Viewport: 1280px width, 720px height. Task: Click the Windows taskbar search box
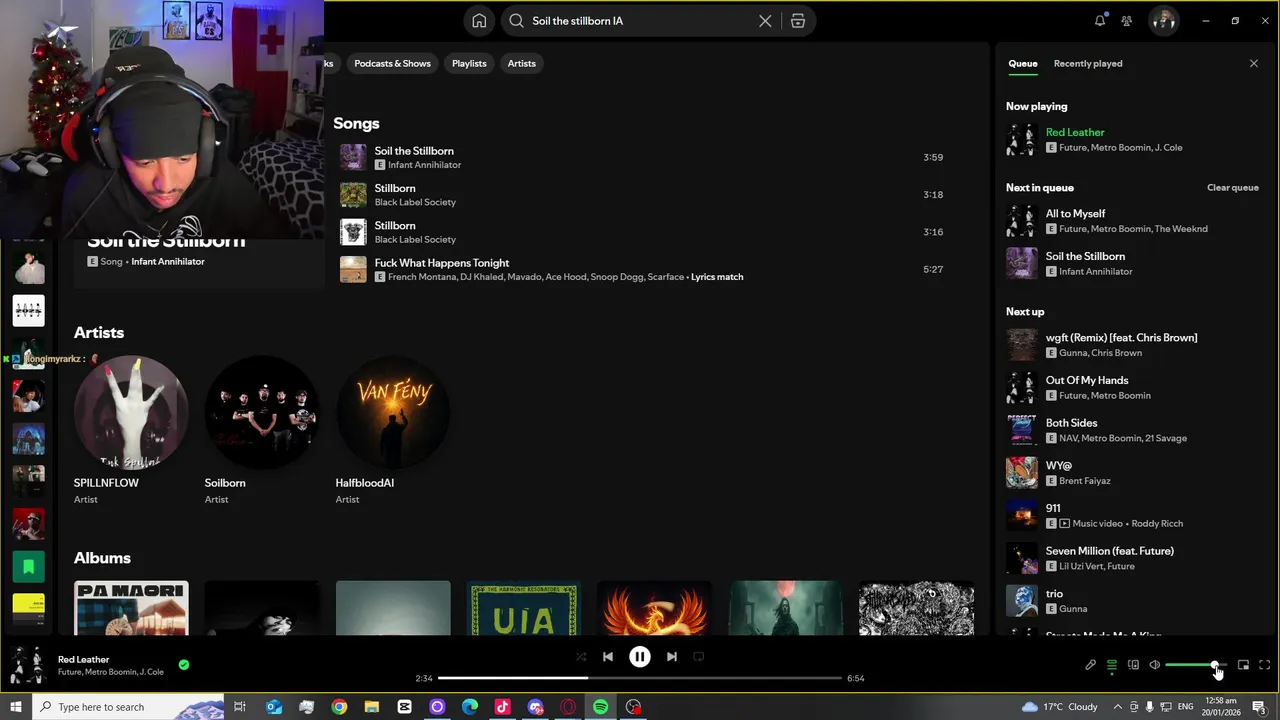click(128, 707)
